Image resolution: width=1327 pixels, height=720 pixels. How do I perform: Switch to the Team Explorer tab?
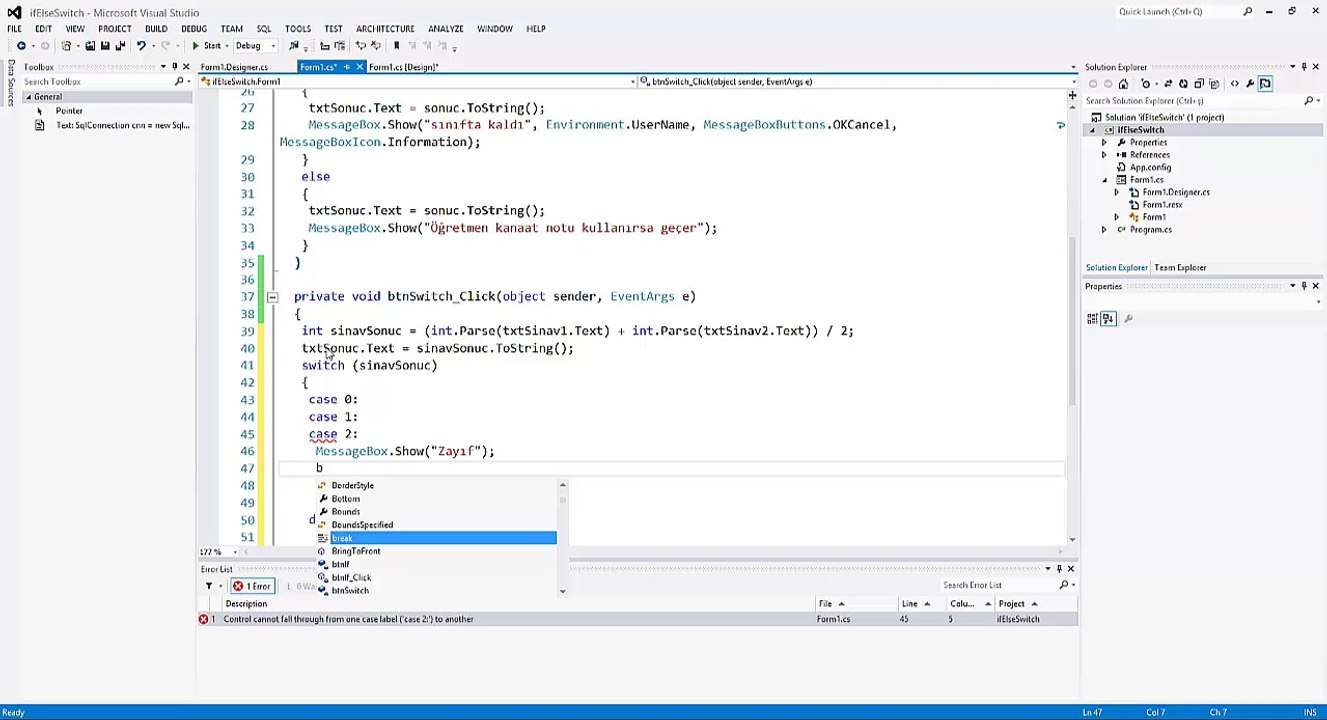(1180, 268)
